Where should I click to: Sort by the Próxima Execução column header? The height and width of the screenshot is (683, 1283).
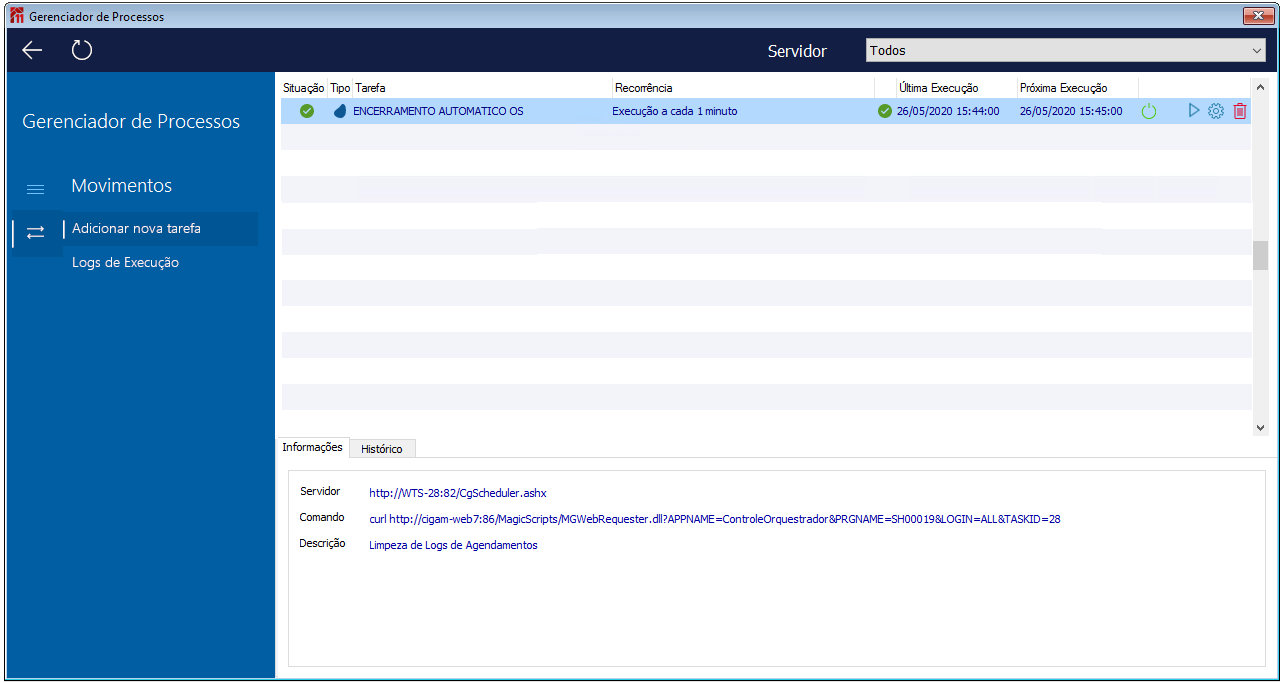(x=1063, y=88)
